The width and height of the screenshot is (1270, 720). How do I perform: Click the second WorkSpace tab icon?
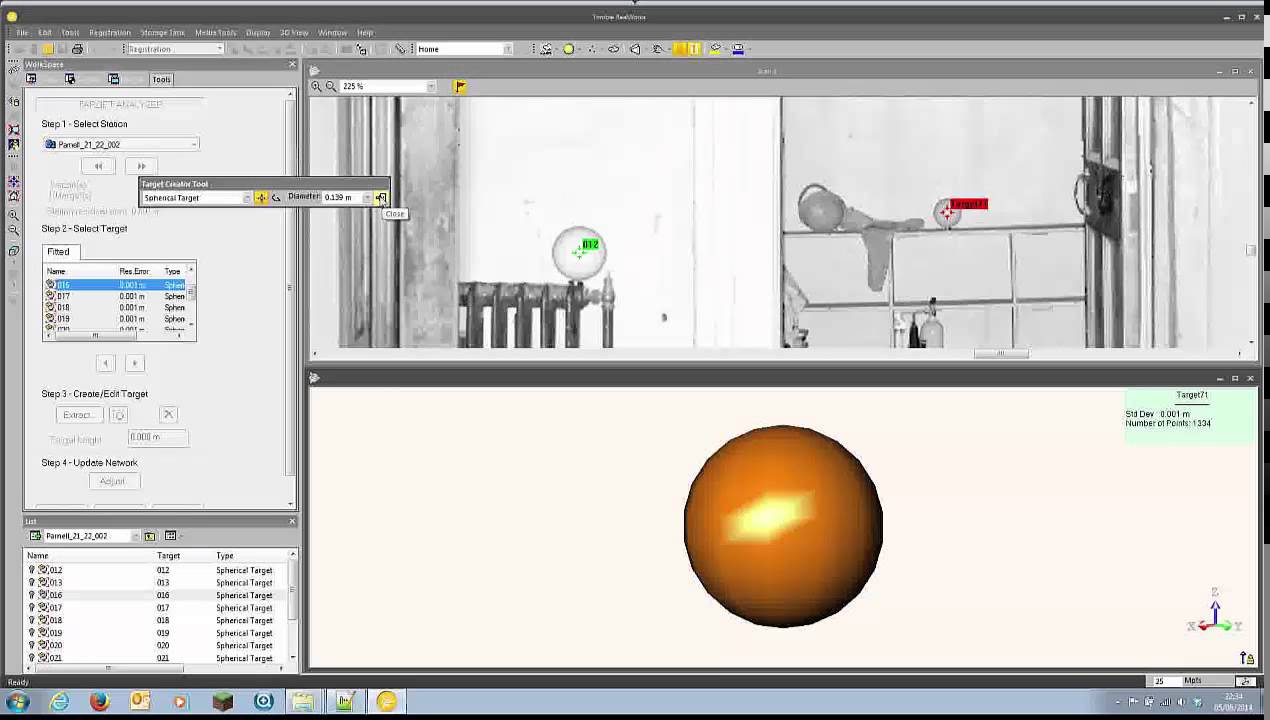pos(70,79)
